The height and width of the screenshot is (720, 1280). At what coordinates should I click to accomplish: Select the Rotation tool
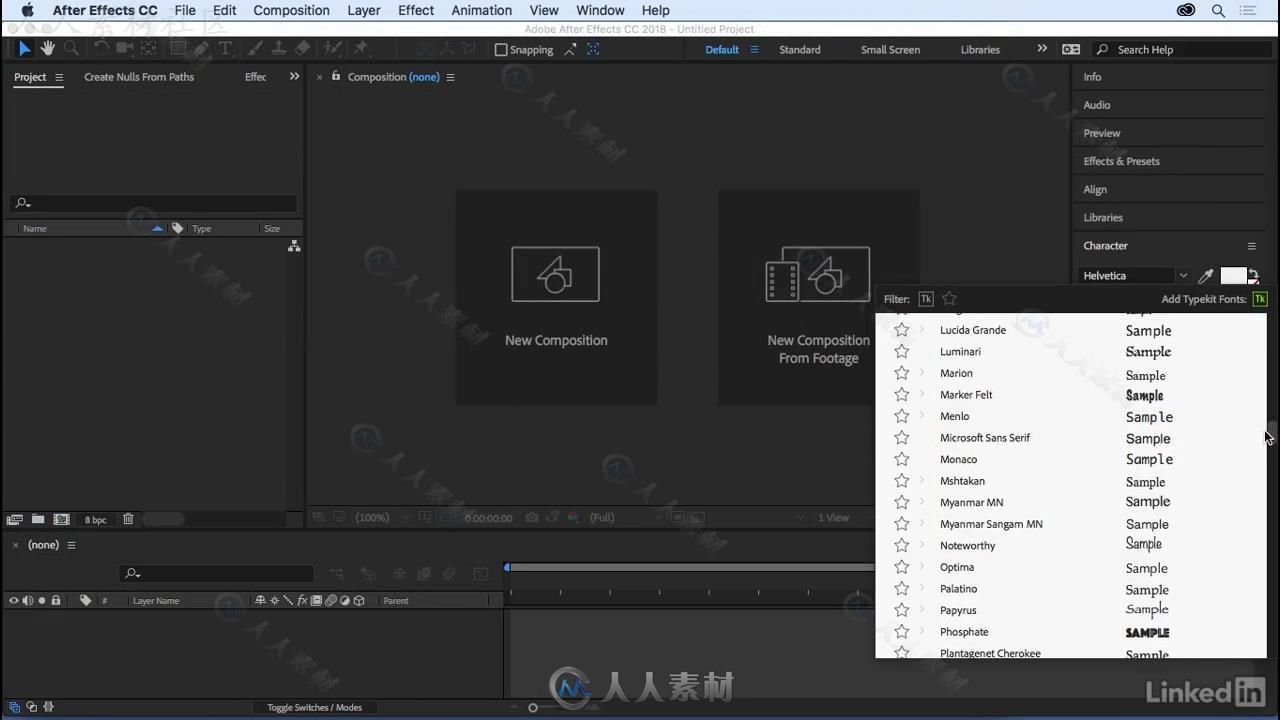100,48
